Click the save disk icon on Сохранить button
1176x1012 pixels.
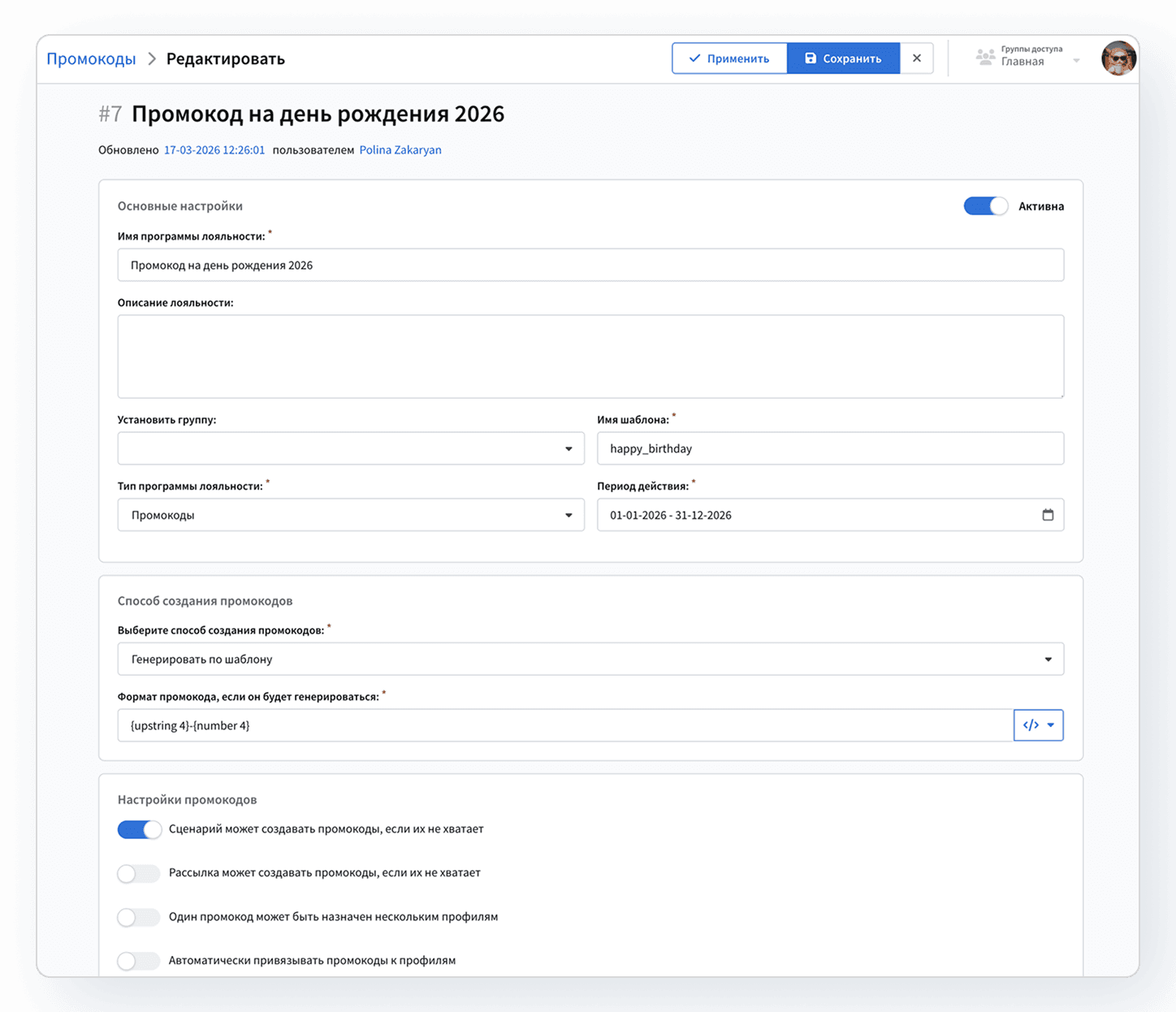[810, 58]
